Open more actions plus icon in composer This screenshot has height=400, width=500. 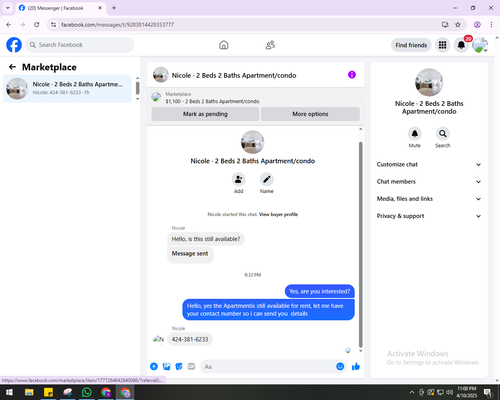(154, 367)
